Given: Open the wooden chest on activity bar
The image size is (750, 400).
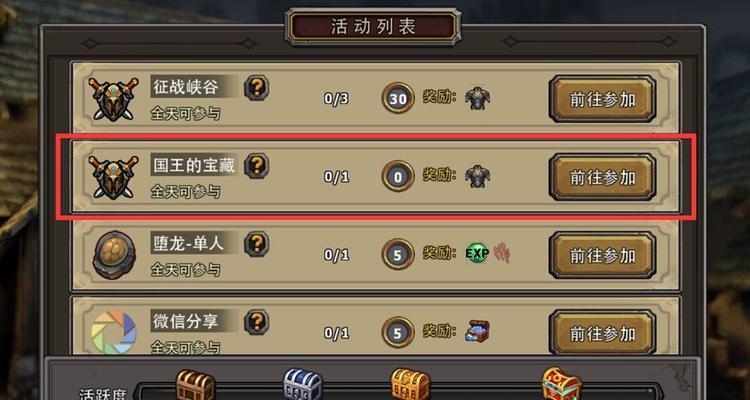Looking at the screenshot, I should coord(195,385).
